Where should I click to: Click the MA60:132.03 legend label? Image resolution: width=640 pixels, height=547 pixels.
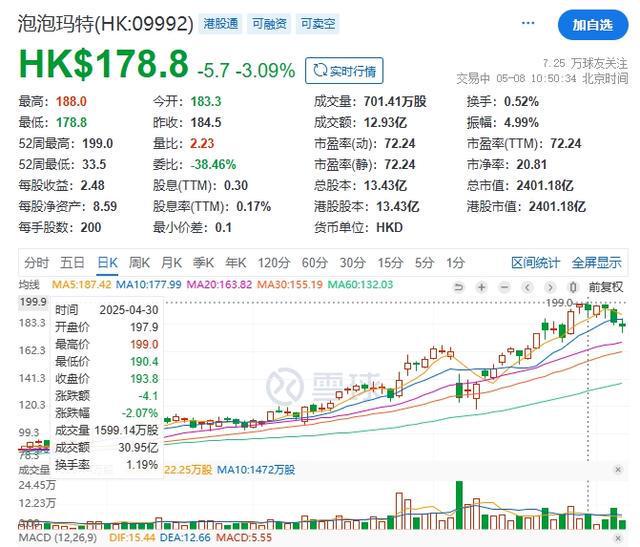(360, 285)
